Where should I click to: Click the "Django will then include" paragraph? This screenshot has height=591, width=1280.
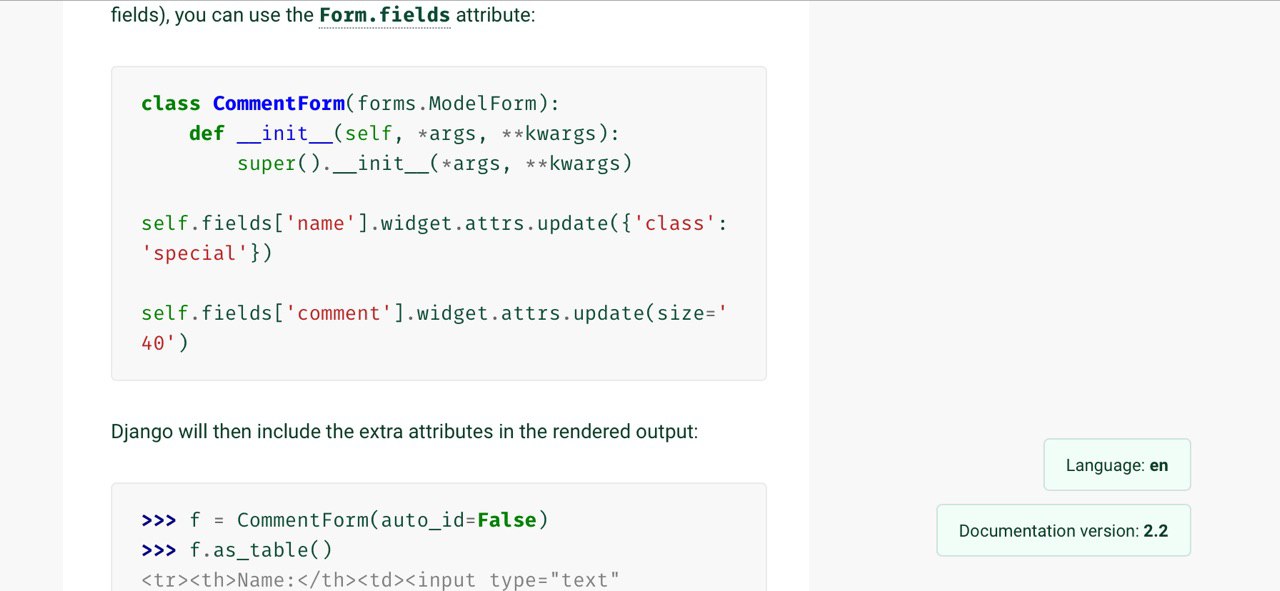tap(404, 432)
